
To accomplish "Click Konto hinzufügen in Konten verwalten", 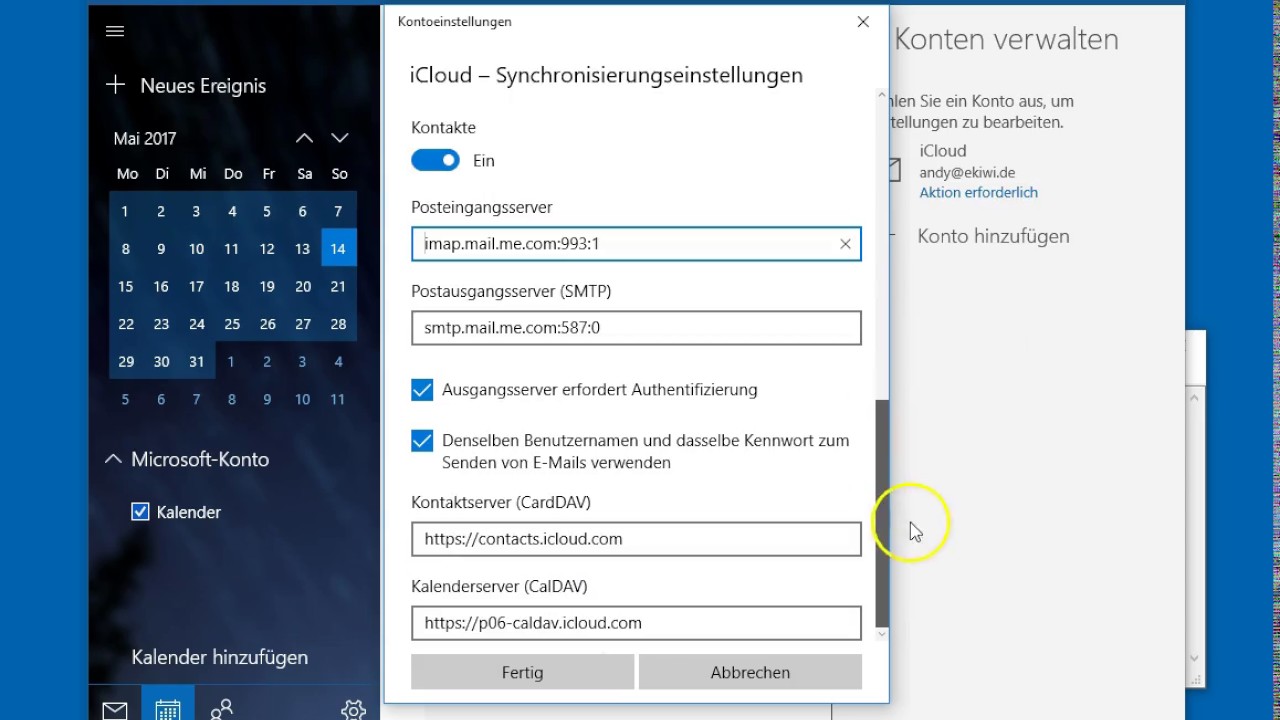I will point(993,236).
